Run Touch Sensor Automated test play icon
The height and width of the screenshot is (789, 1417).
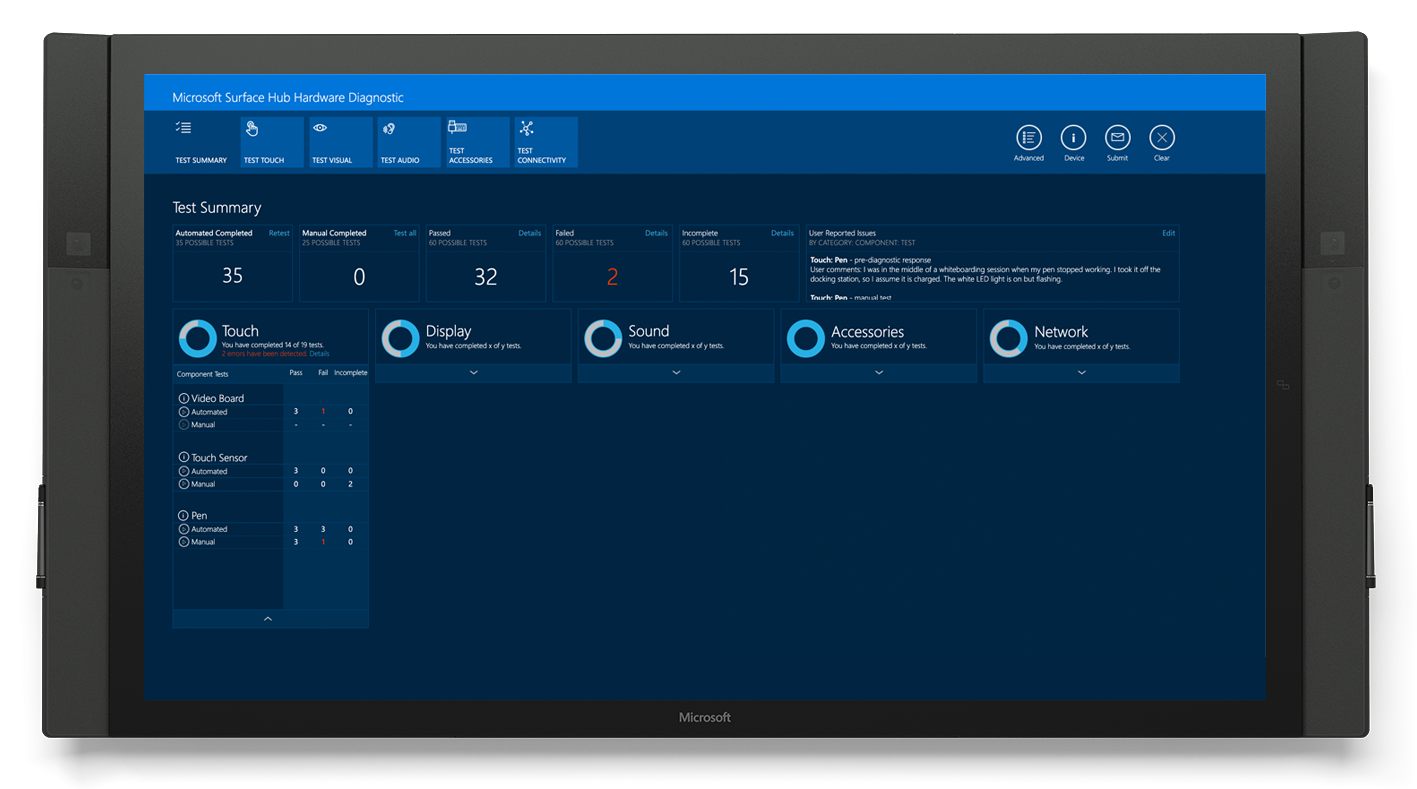tap(184, 471)
